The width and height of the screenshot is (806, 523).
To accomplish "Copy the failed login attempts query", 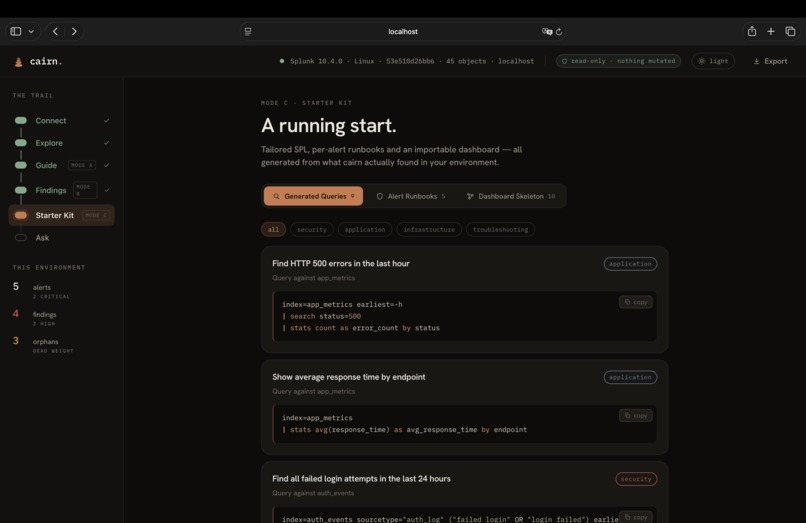I will coord(636,517).
